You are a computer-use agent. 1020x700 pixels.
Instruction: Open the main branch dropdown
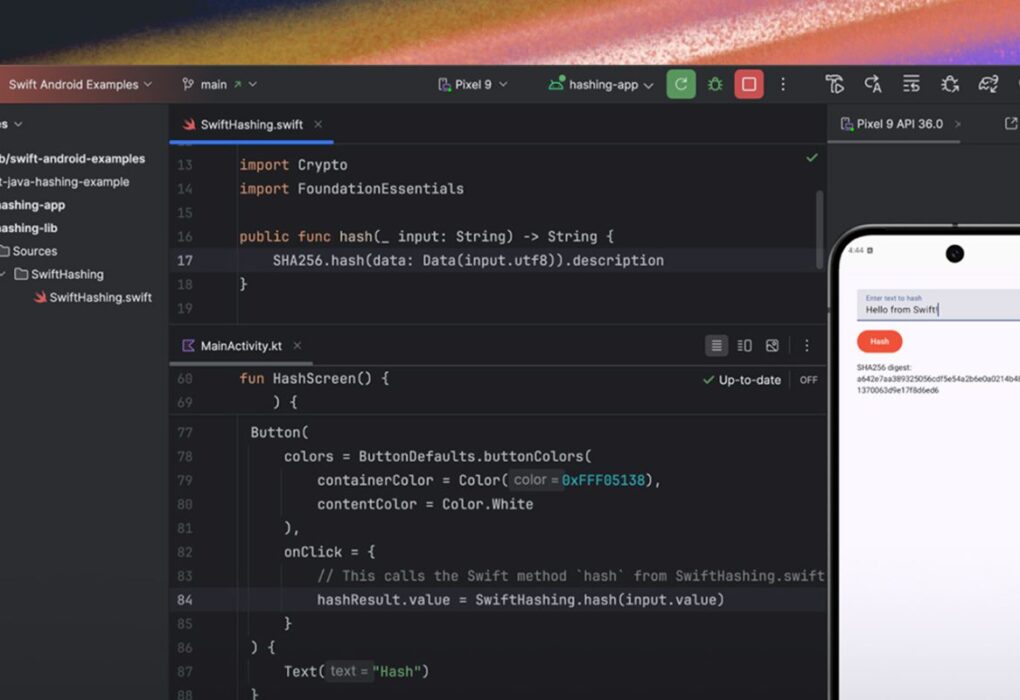(x=219, y=85)
